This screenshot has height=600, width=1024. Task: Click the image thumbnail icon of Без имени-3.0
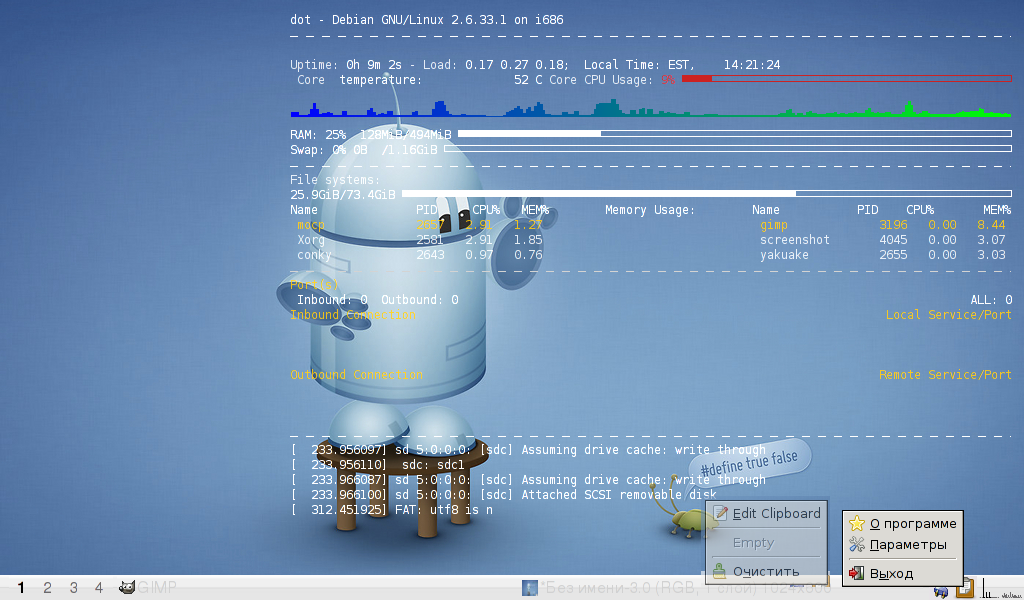(530, 588)
